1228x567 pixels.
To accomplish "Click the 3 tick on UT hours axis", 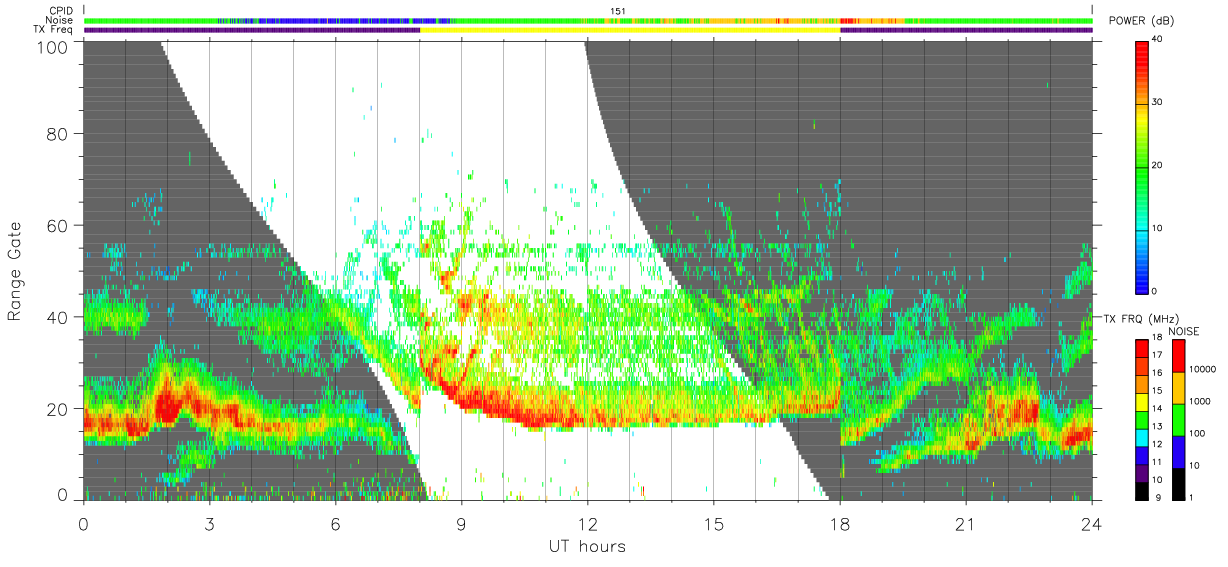I will 209,523.
